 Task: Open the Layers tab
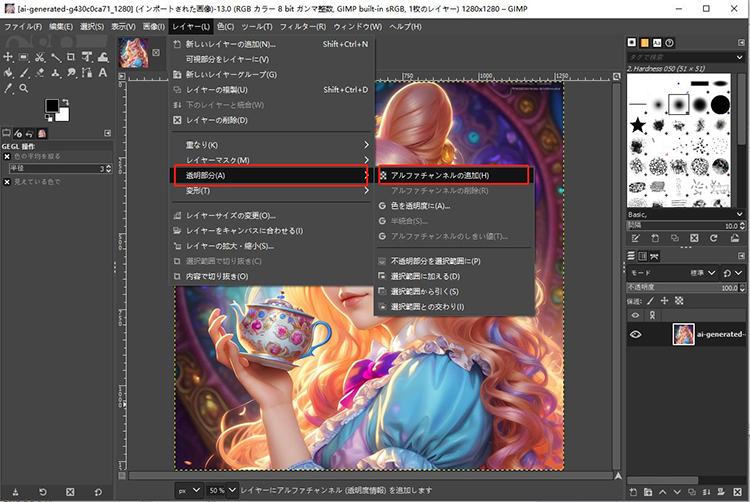[631, 256]
